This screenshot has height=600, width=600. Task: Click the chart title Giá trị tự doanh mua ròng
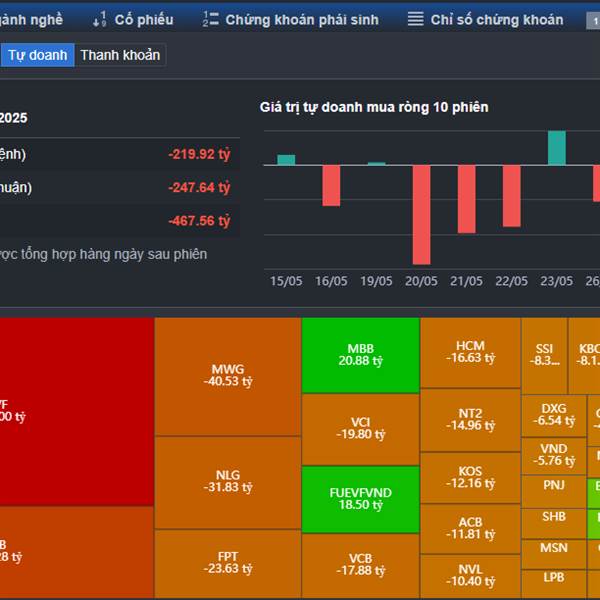coord(374,108)
